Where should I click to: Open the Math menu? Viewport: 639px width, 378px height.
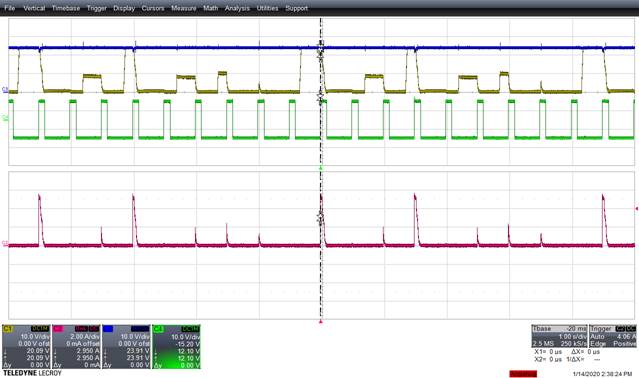[211, 8]
